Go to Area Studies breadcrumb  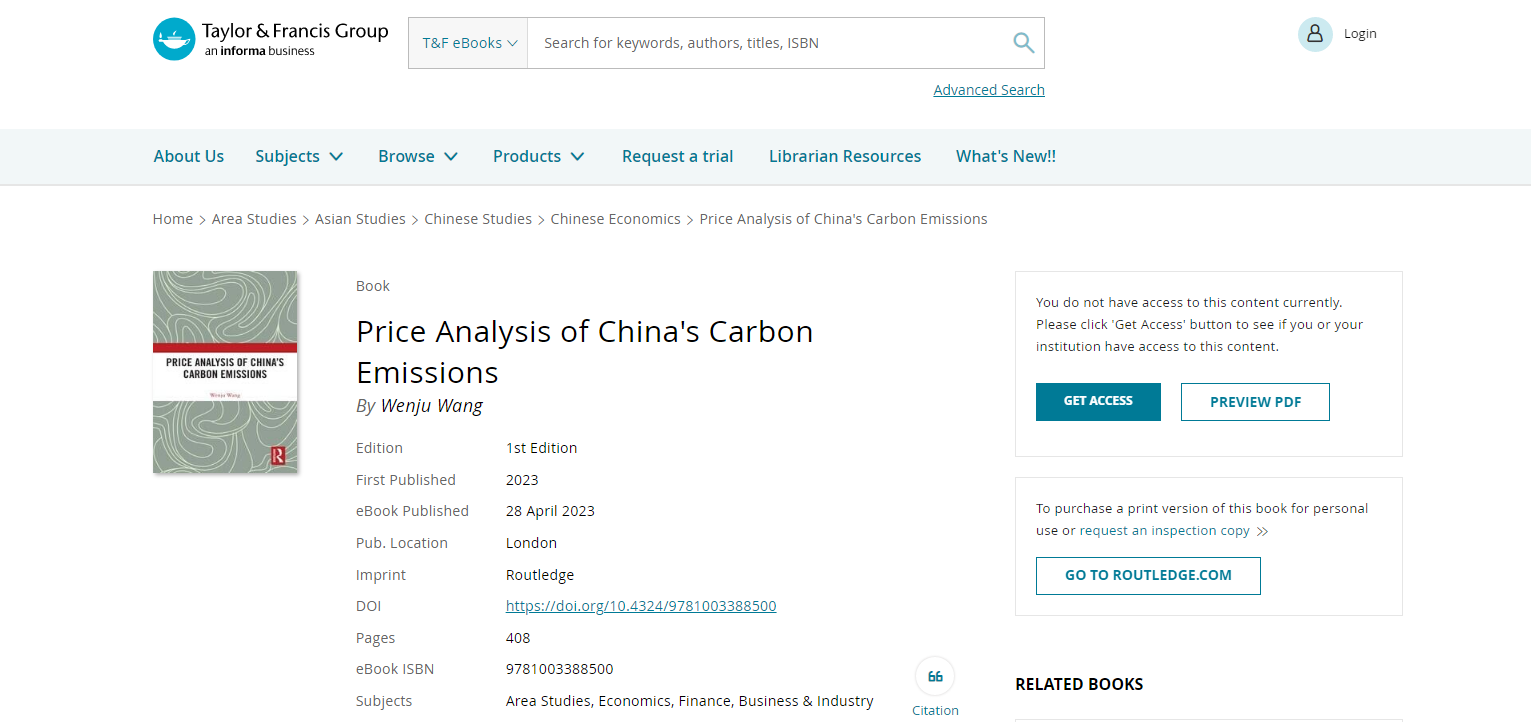[x=254, y=219]
